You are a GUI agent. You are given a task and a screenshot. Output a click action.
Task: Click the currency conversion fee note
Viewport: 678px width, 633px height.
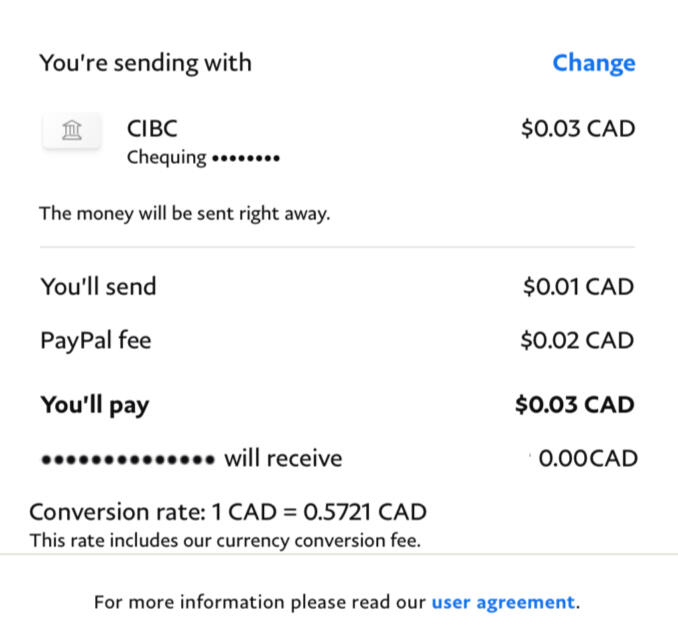(225, 541)
